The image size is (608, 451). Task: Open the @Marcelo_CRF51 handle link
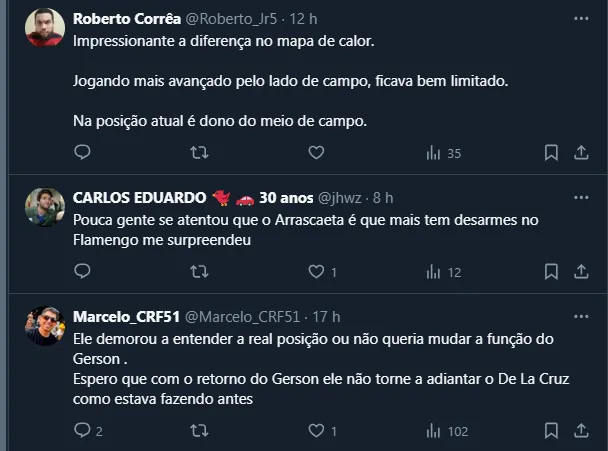[243, 317]
